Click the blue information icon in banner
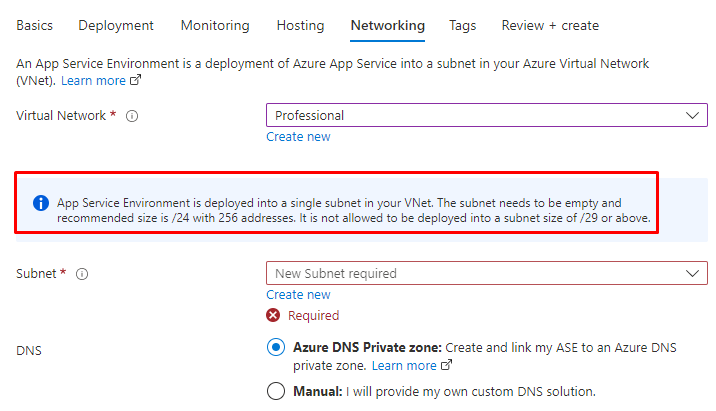The height and width of the screenshot is (411, 716). tap(41, 203)
